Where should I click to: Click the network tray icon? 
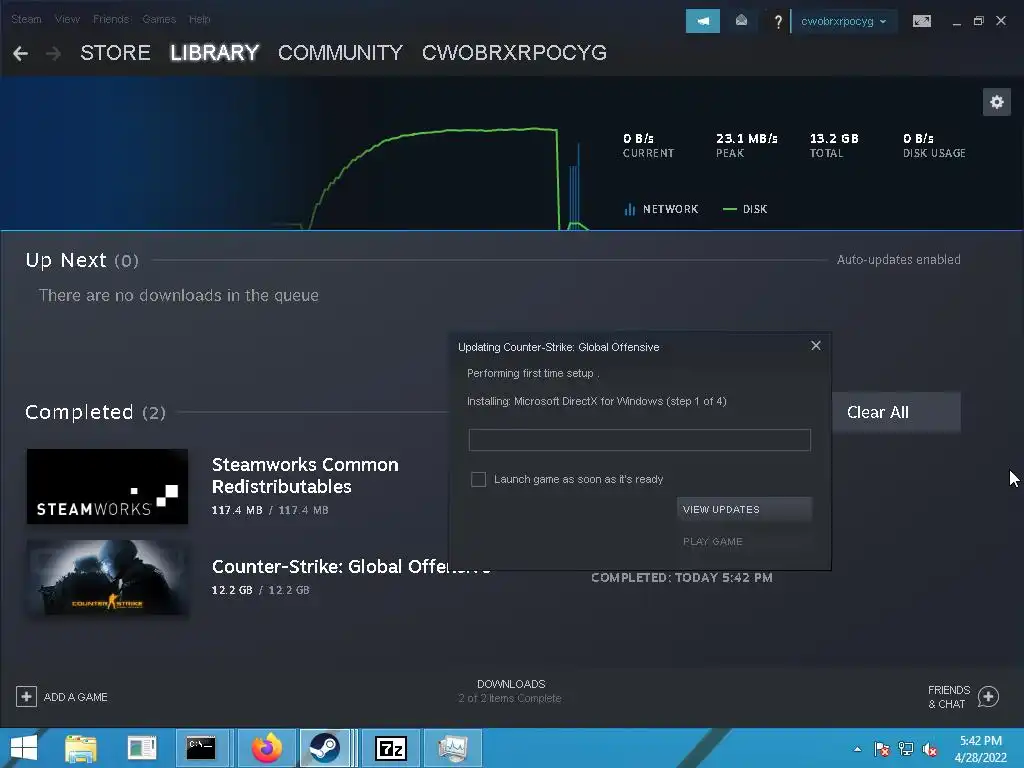(906, 749)
